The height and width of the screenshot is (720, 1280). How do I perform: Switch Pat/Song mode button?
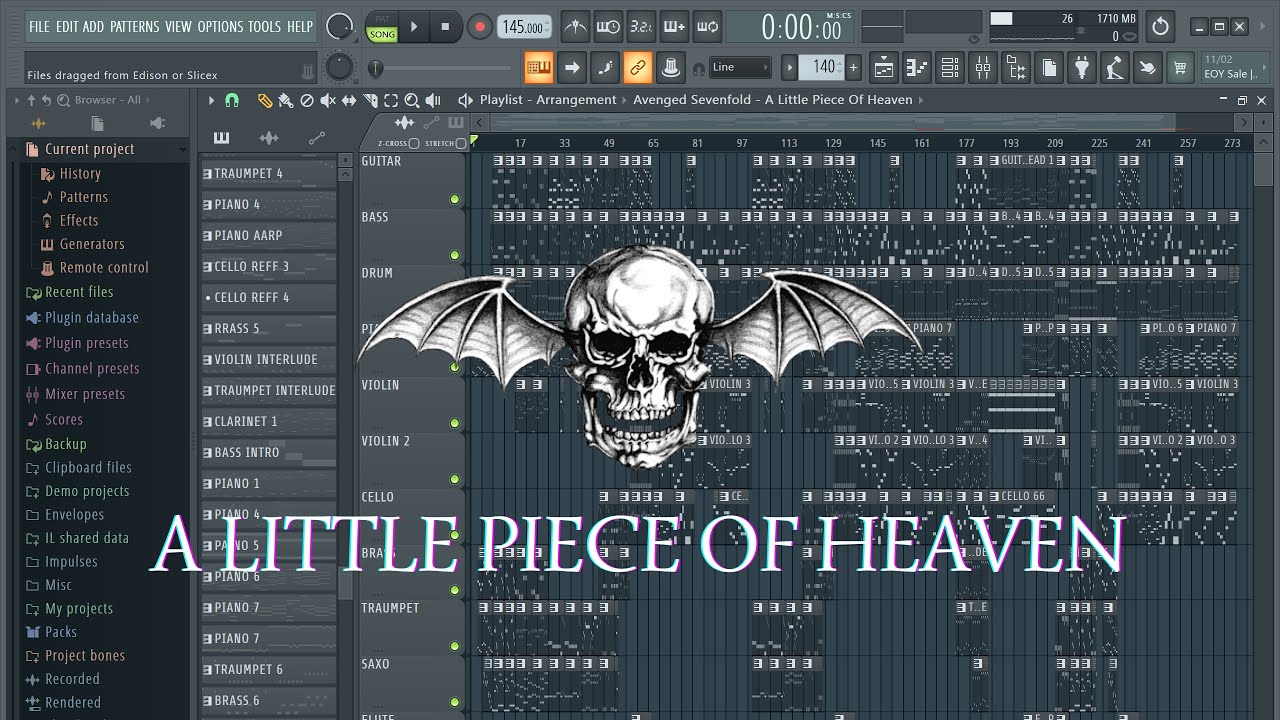382,27
